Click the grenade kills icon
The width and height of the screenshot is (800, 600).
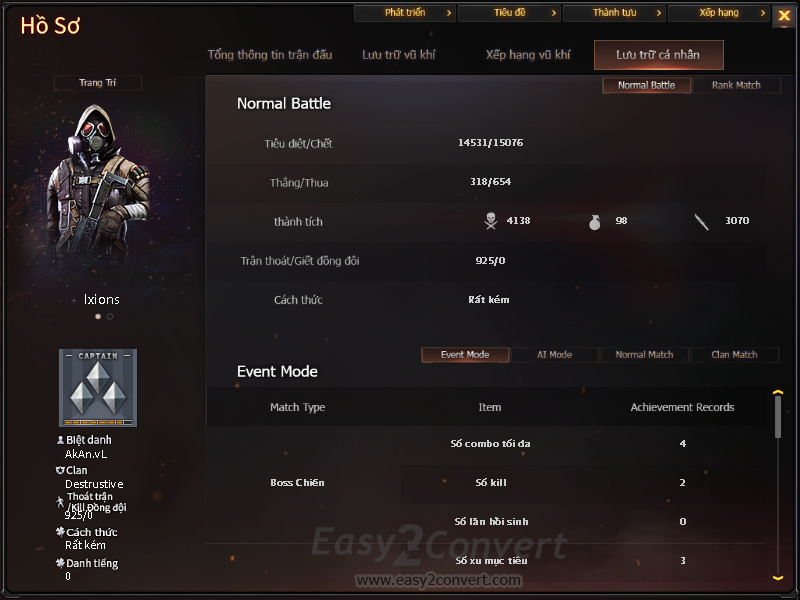coord(594,222)
